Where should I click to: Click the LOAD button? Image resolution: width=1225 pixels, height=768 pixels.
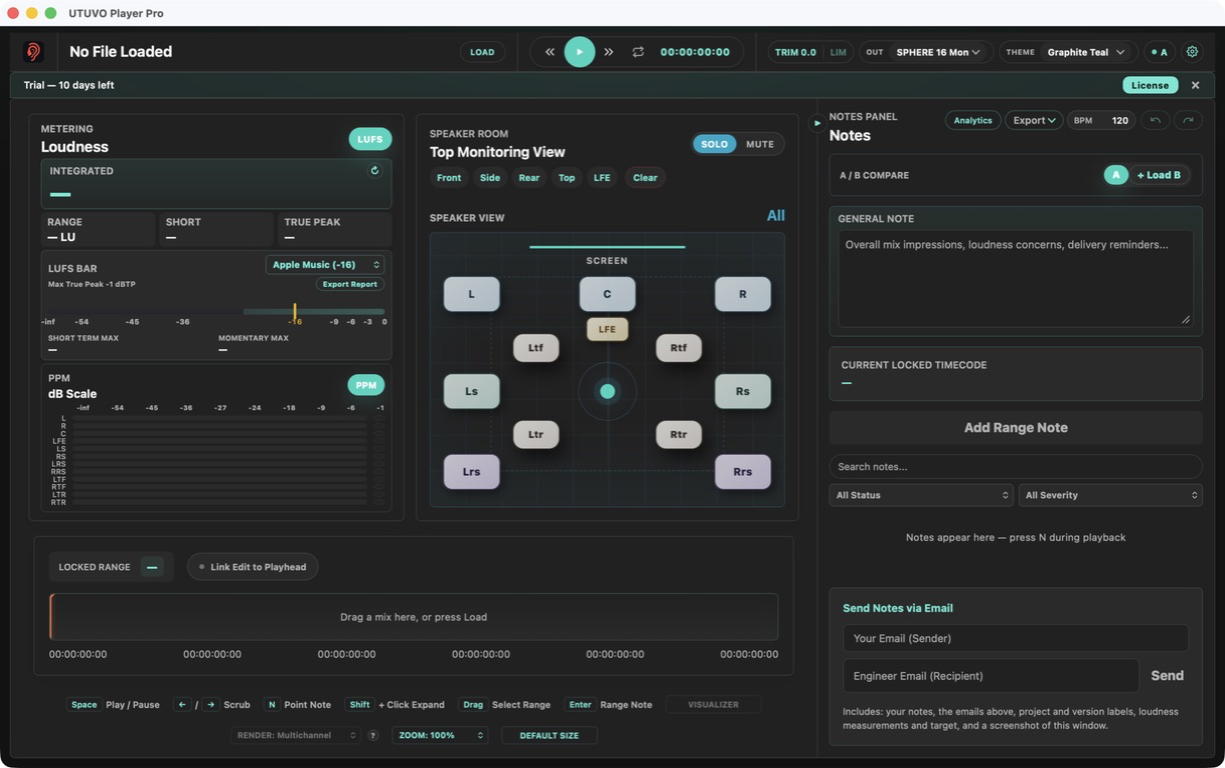coord(482,52)
